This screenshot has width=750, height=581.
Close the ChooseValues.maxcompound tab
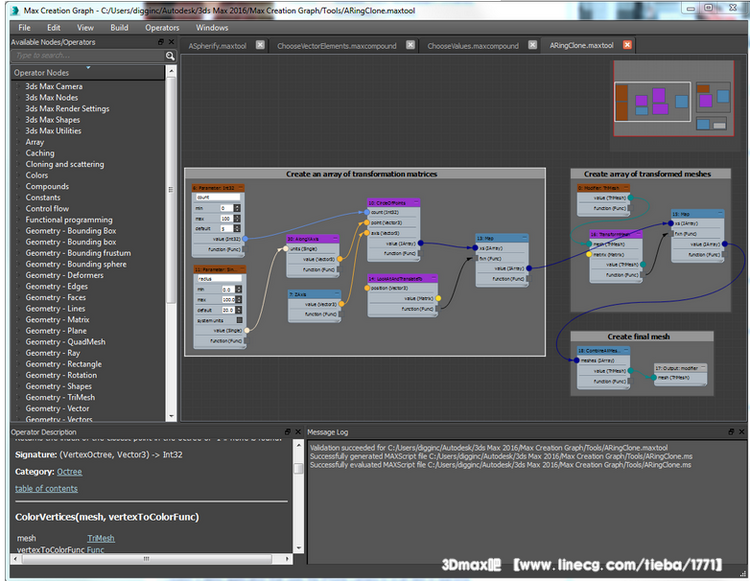pyautogui.click(x=532, y=45)
